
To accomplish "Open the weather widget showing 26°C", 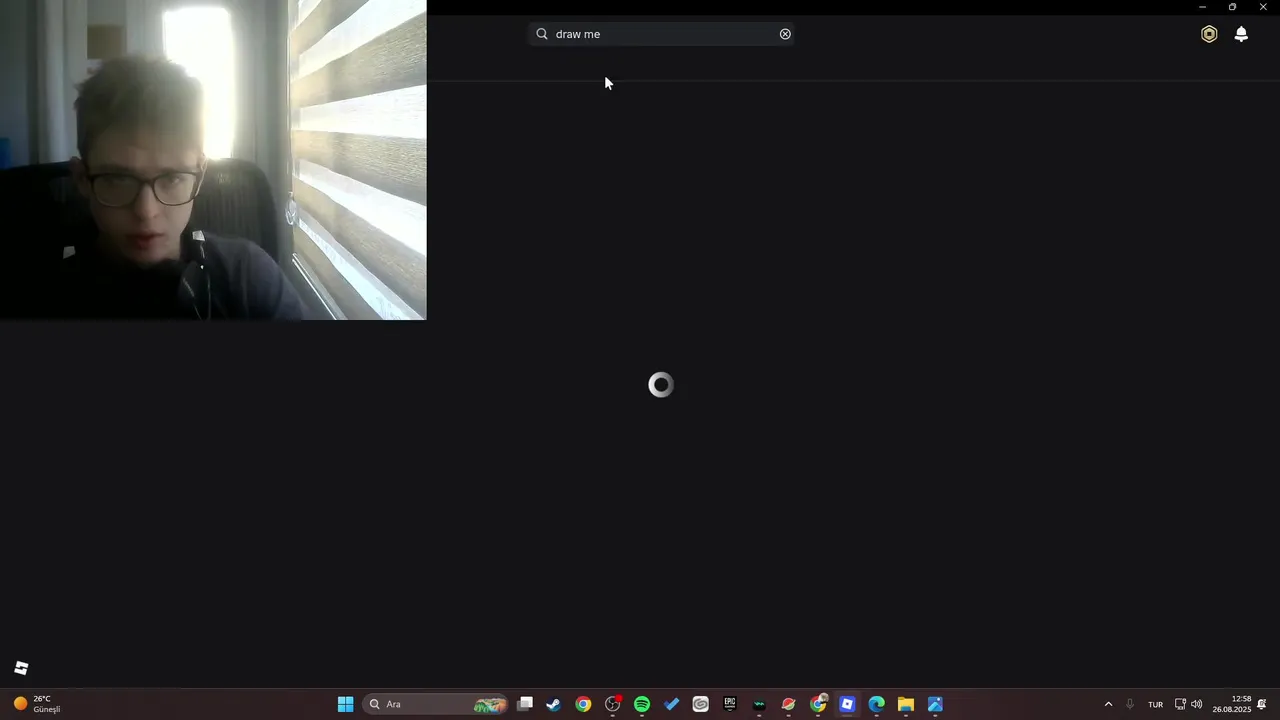I will [x=37, y=704].
